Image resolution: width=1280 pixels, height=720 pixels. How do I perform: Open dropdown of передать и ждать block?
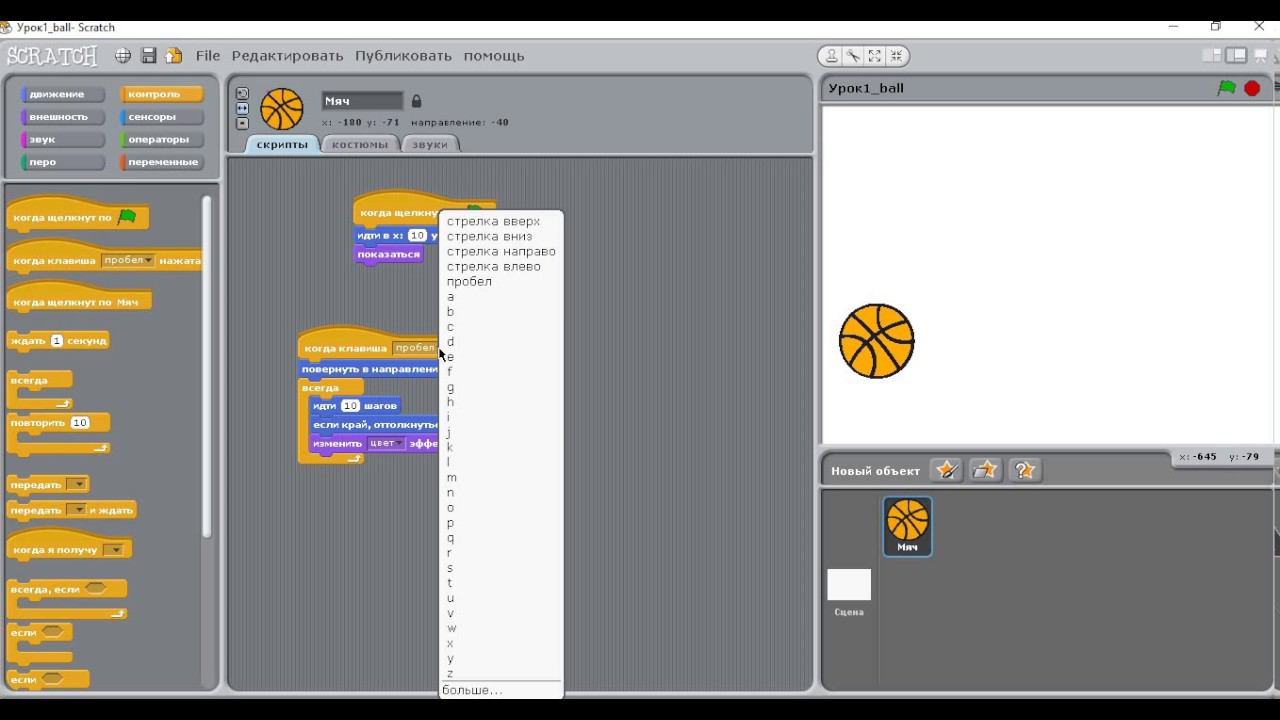click(x=77, y=510)
